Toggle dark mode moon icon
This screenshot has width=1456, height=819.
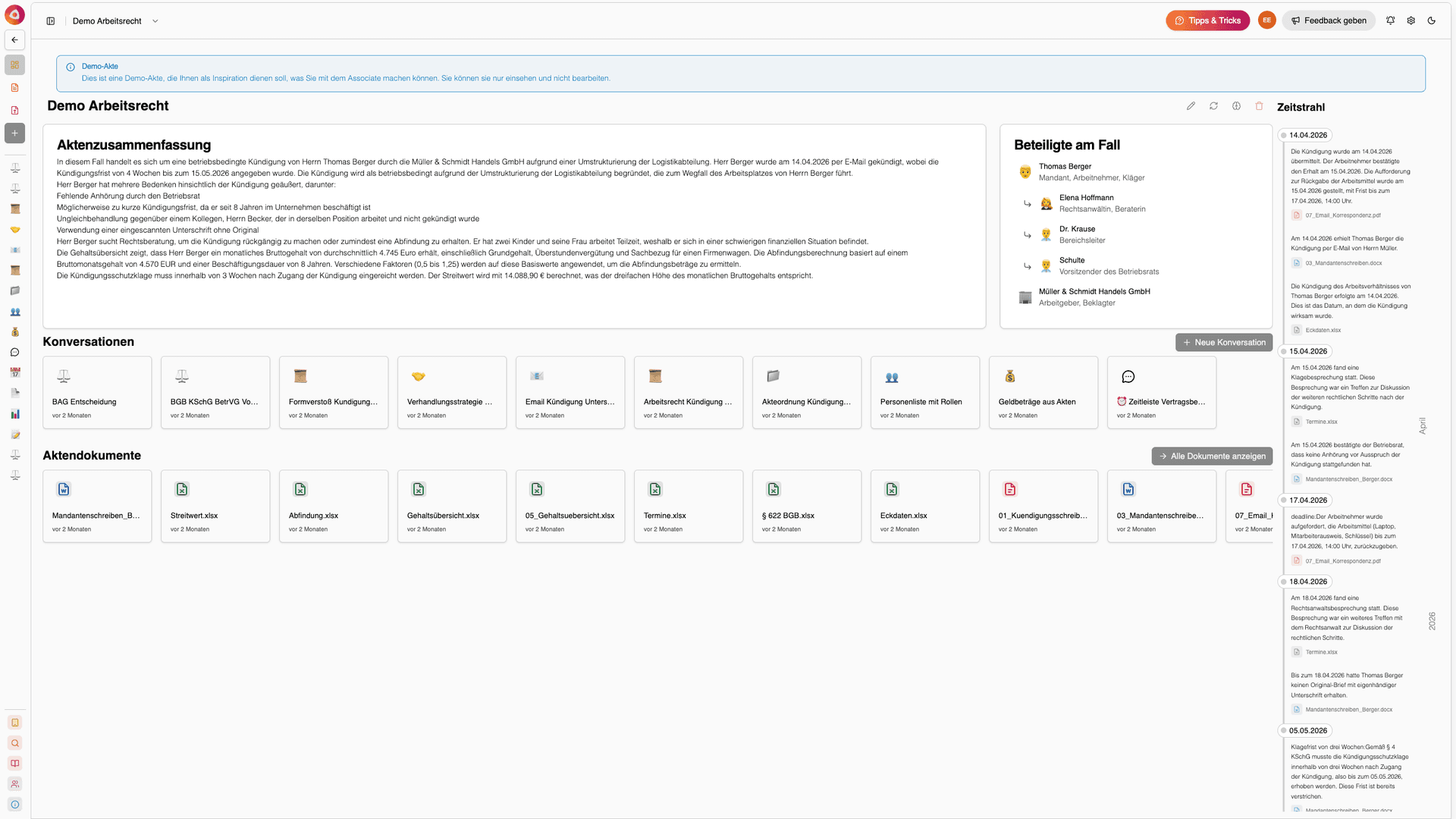1431,20
